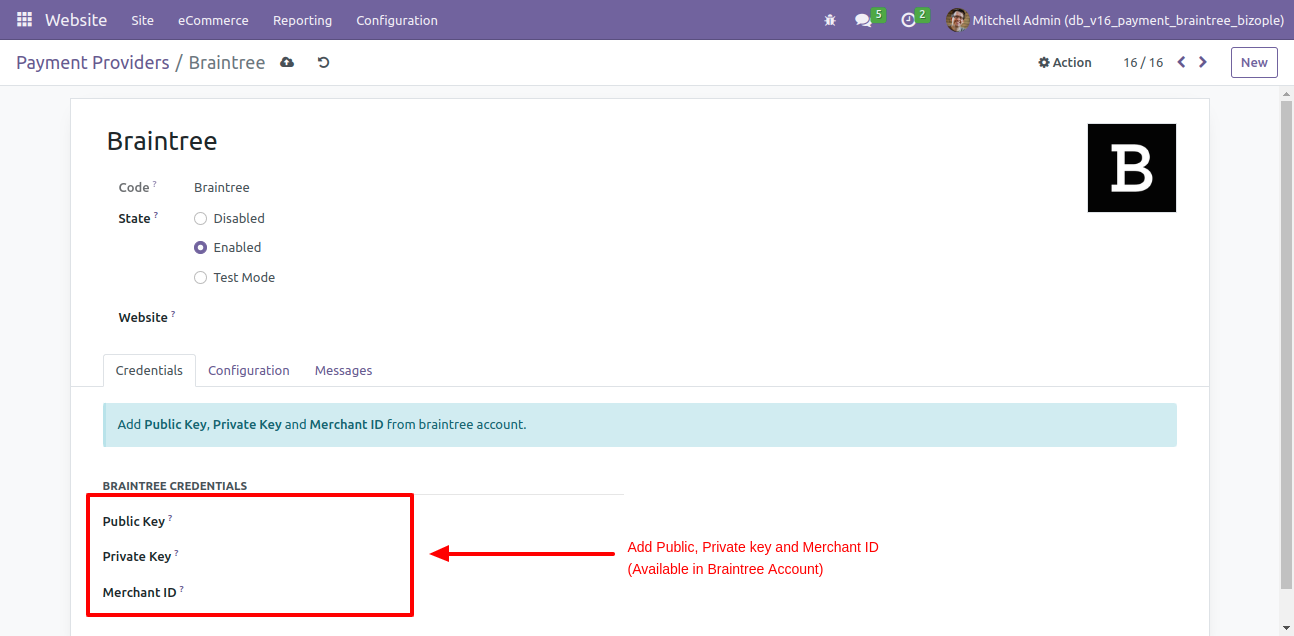
Task: Open the Site menu
Action: tap(143, 20)
